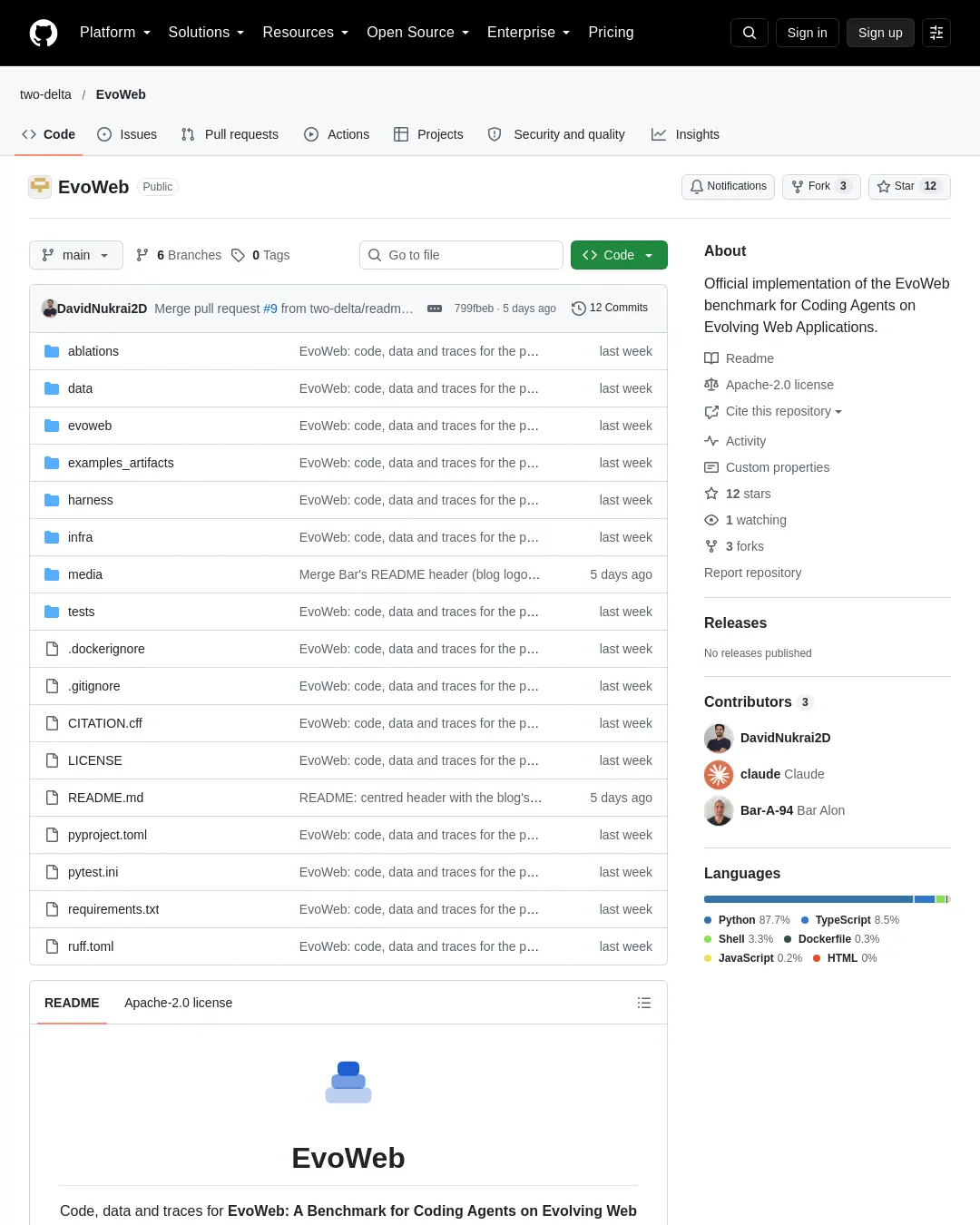This screenshot has height=1225, width=980.
Task: Click the Go to file search field
Action: (x=461, y=255)
